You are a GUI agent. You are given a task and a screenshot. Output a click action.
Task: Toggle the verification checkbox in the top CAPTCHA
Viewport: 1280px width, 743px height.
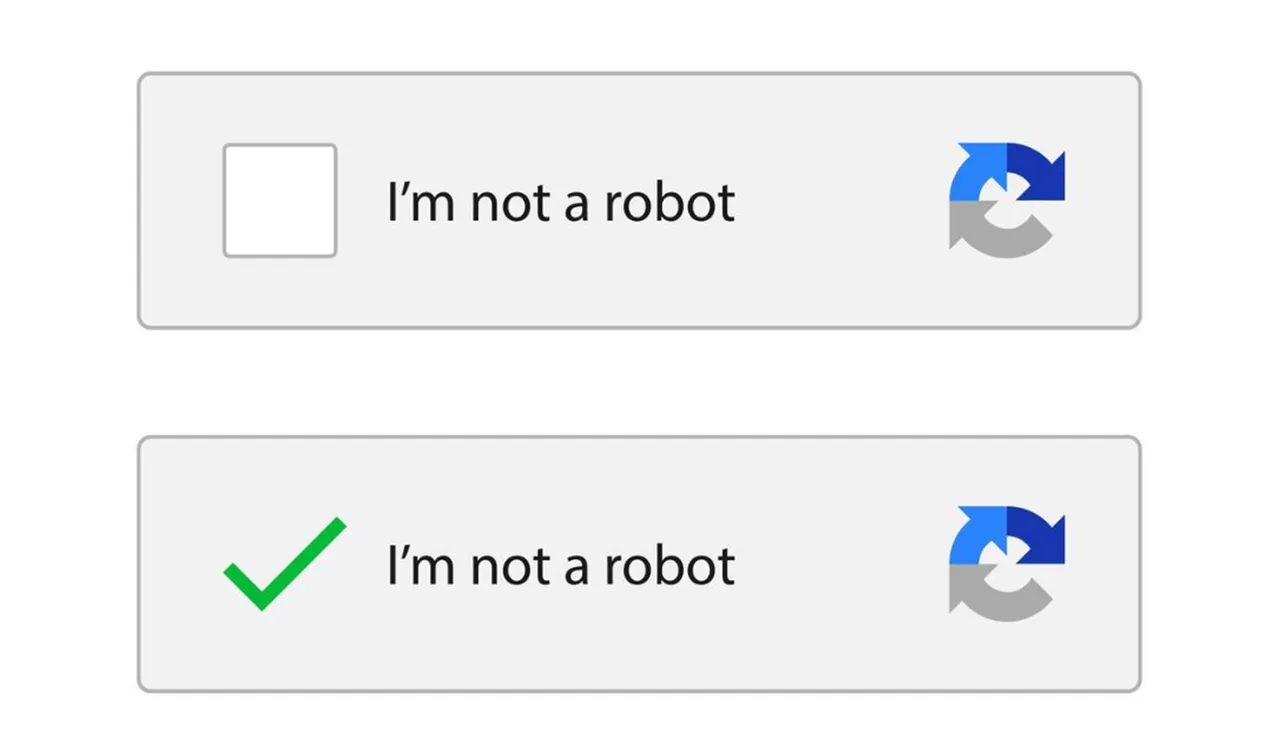279,201
